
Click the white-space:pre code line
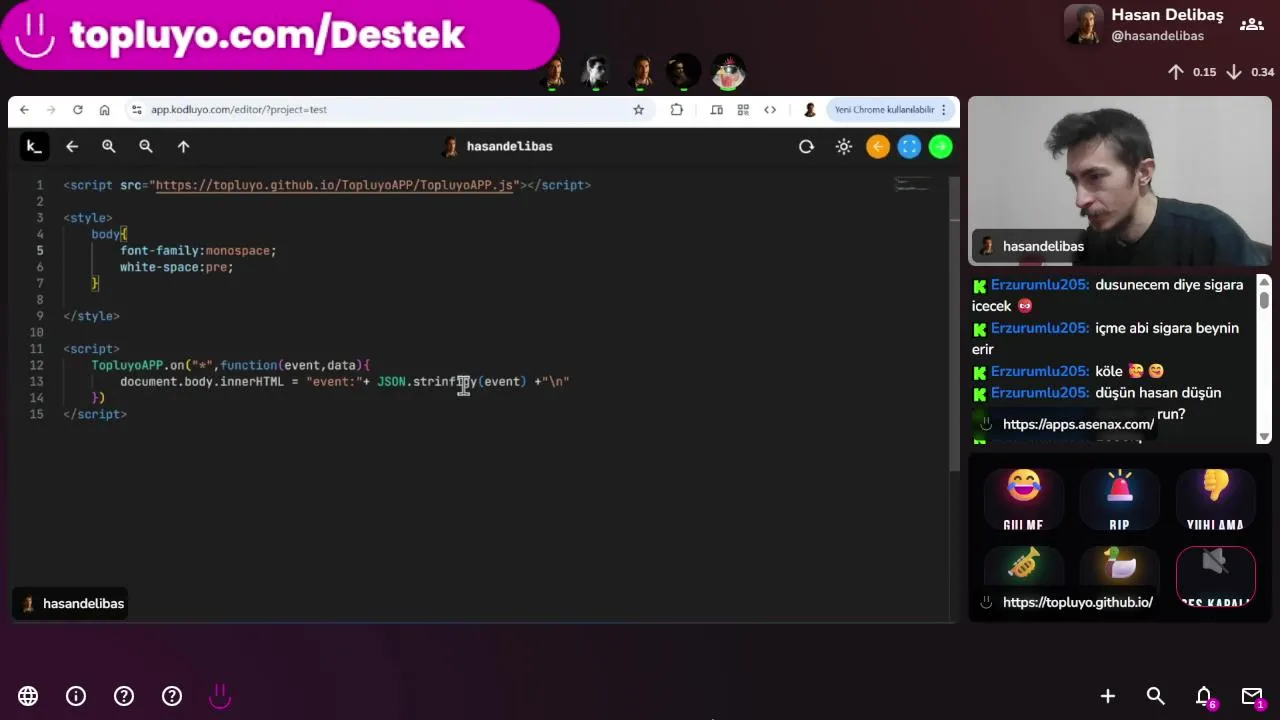176,267
